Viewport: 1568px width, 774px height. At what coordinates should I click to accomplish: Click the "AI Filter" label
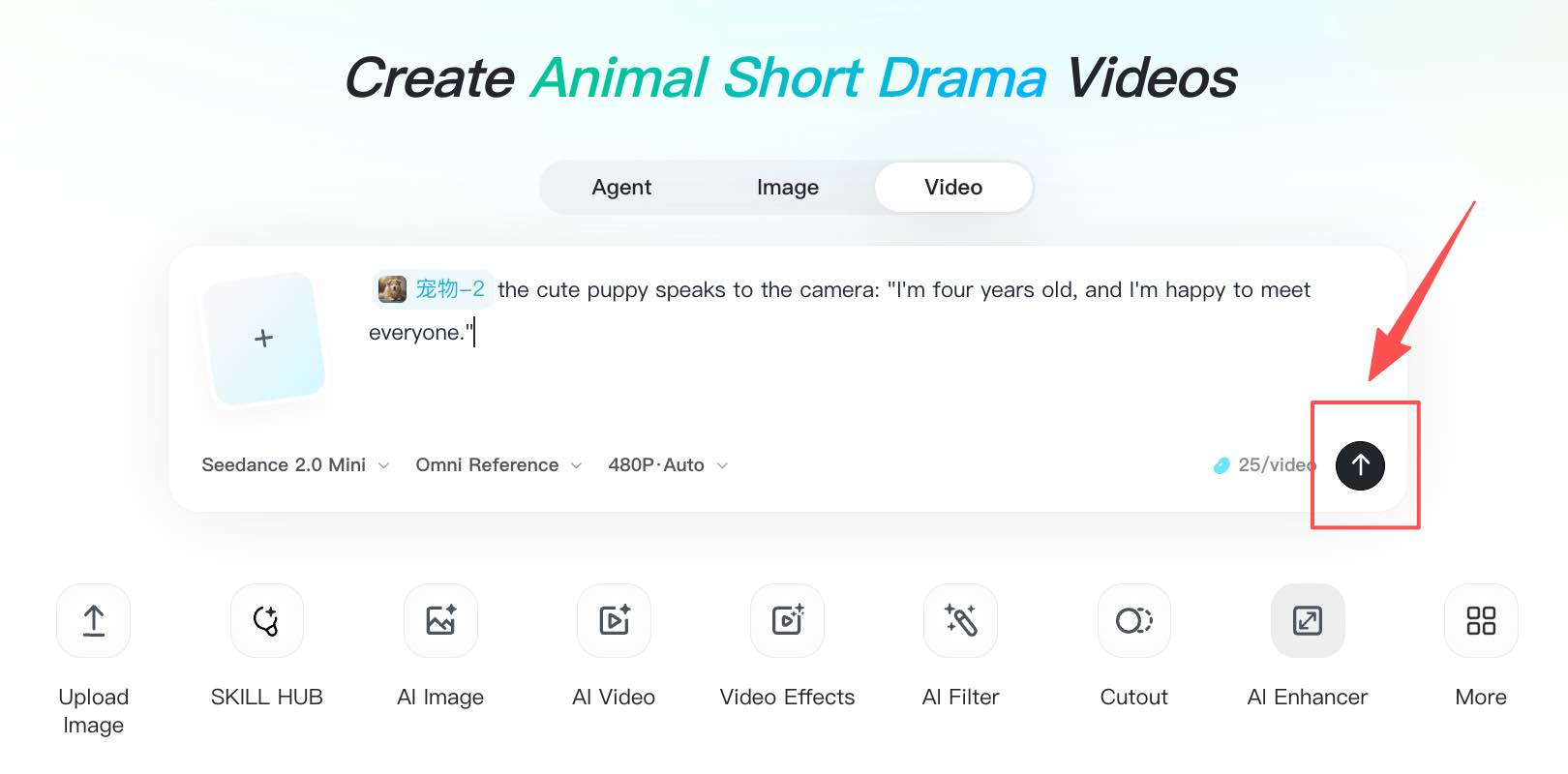(960, 698)
